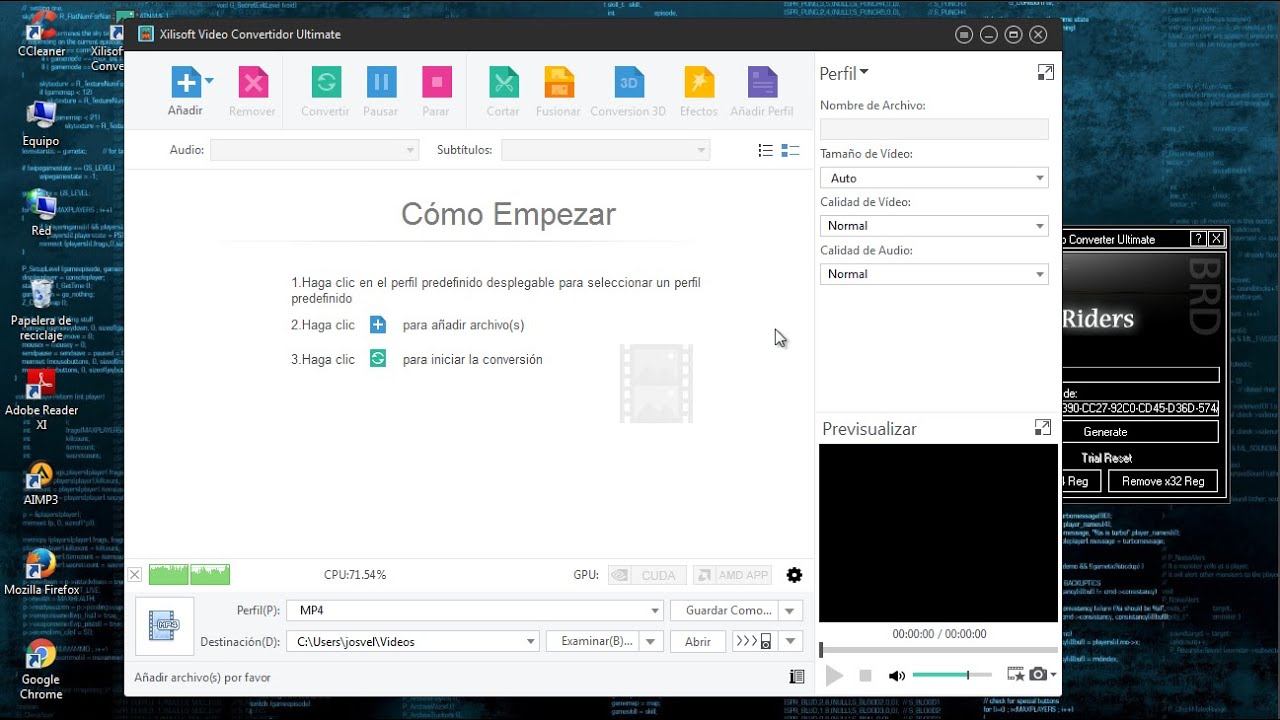Mute the preview with speaker icon
The width and height of the screenshot is (1280, 720).
click(x=897, y=676)
